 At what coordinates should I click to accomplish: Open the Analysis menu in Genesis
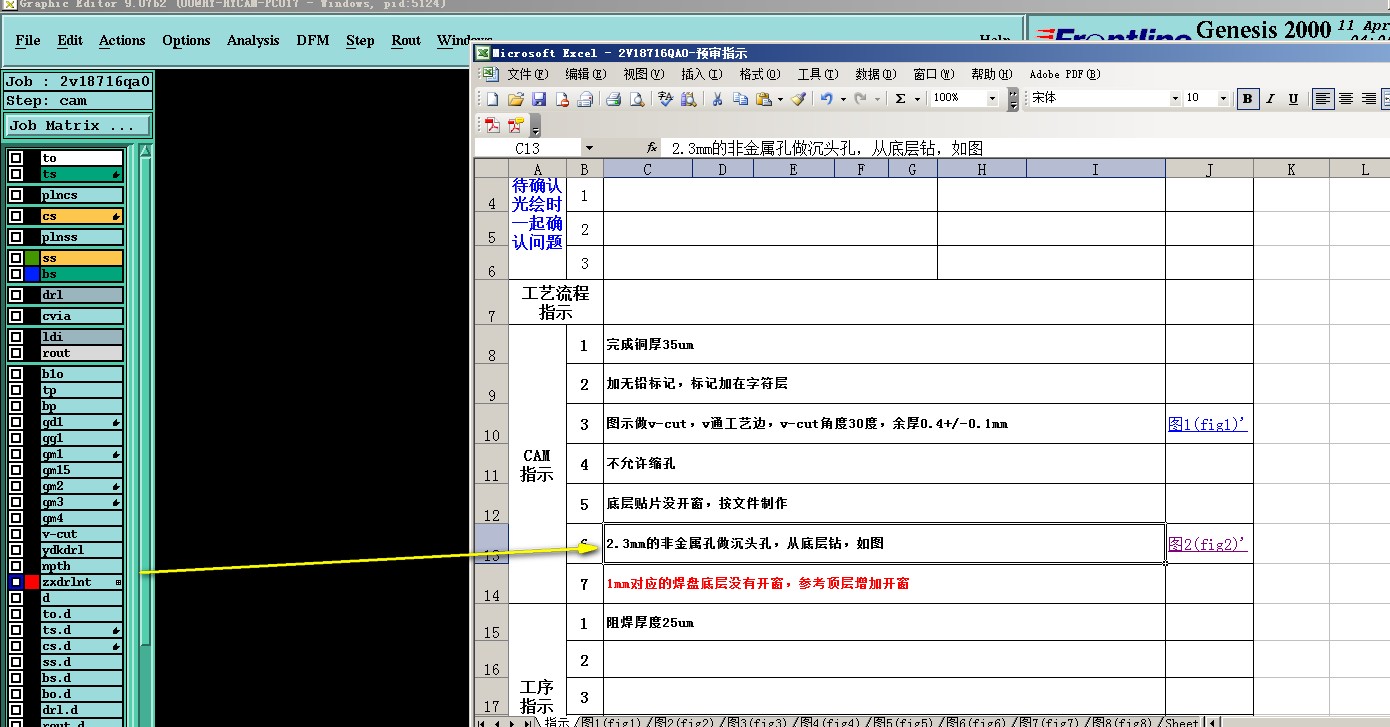coord(253,41)
